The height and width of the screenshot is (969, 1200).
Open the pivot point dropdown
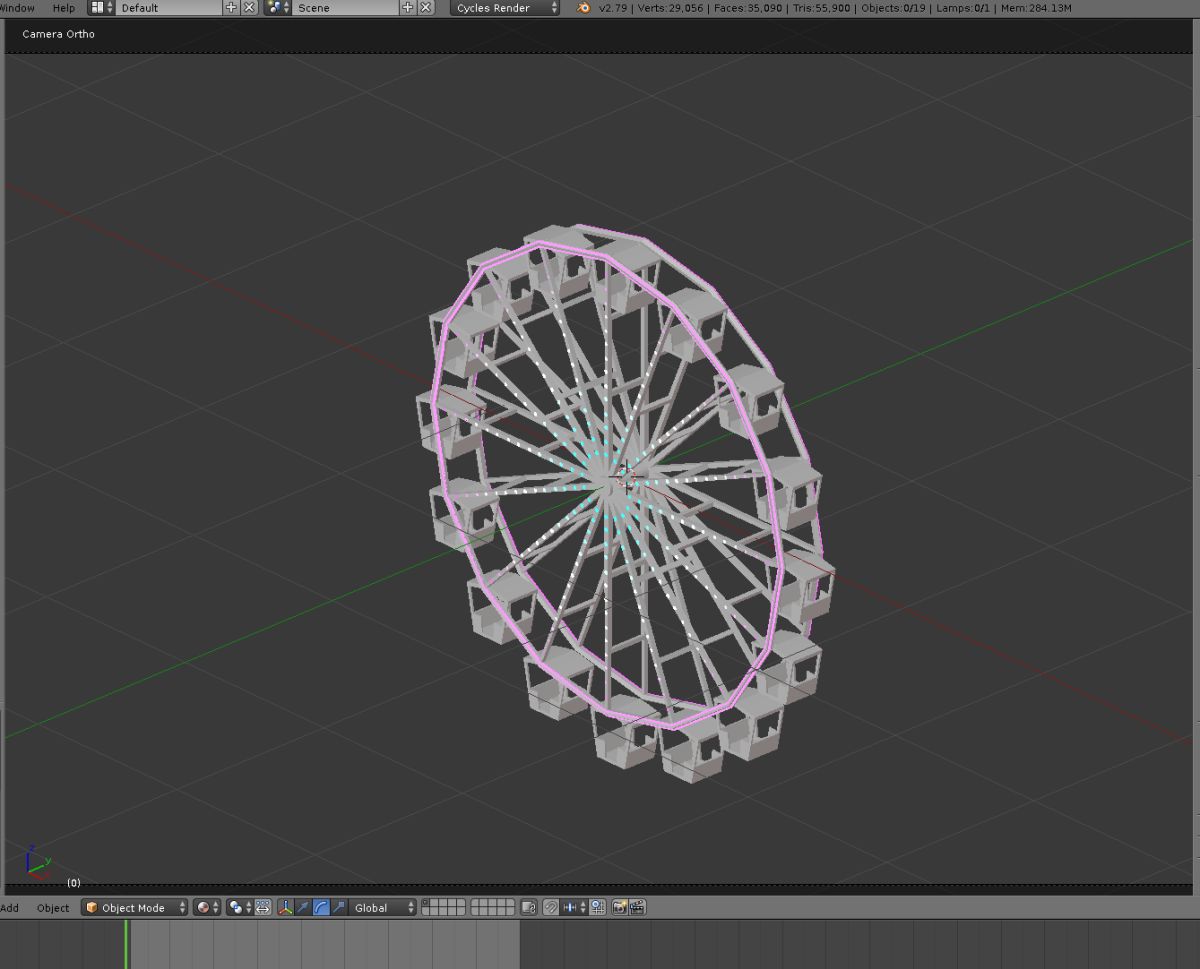[x=240, y=908]
